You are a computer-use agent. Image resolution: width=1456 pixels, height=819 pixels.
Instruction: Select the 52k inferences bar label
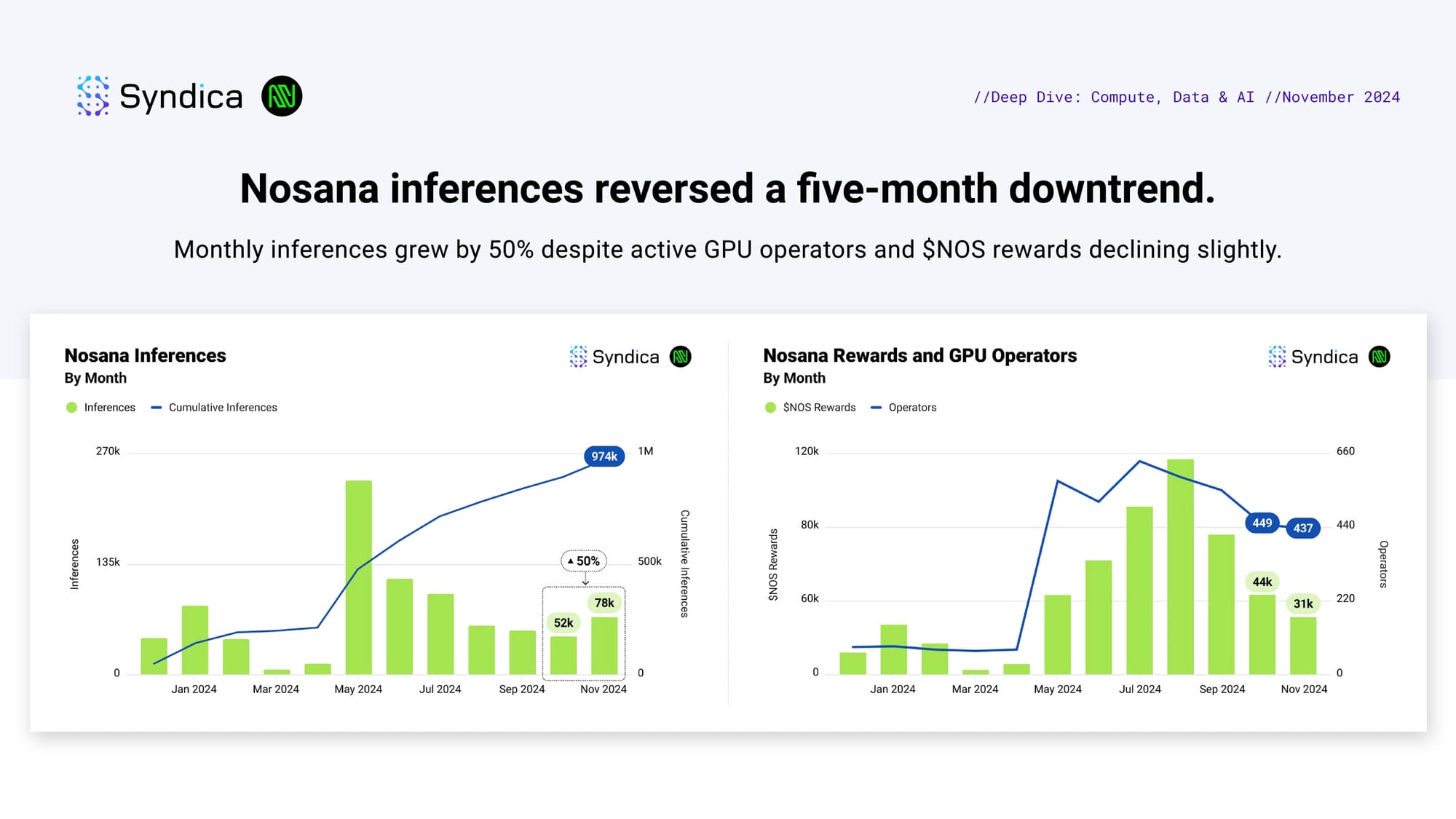click(x=563, y=623)
